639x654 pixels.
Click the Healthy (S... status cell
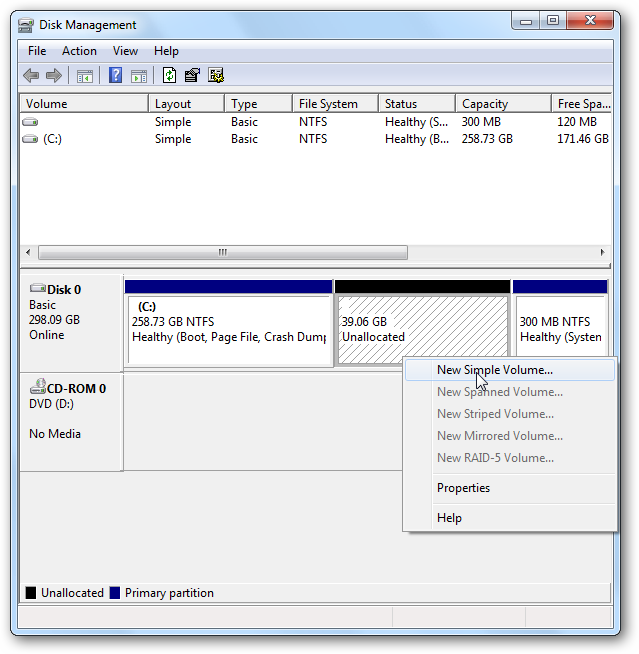click(x=416, y=122)
